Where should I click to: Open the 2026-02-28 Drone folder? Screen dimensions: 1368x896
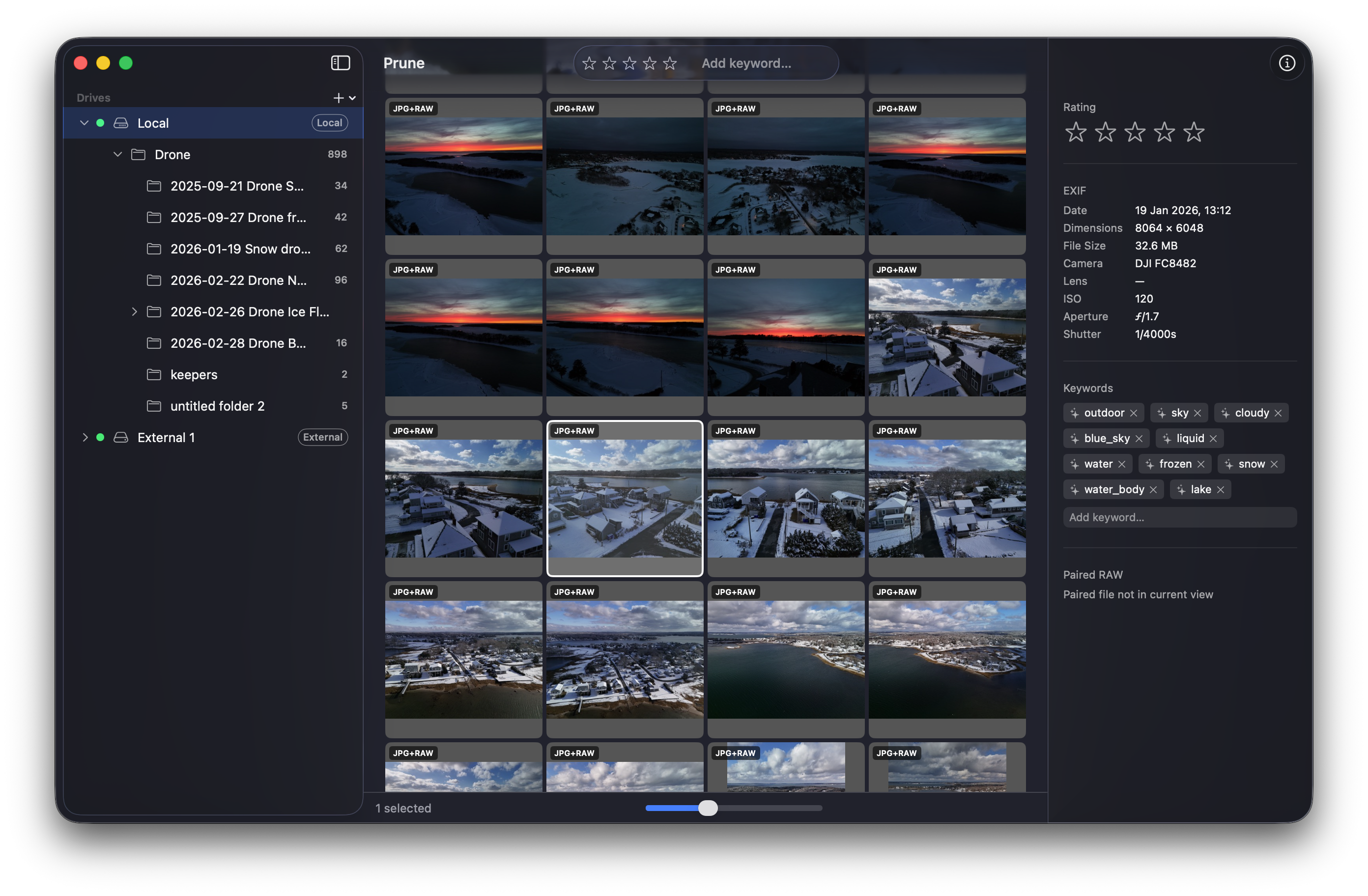click(213, 343)
